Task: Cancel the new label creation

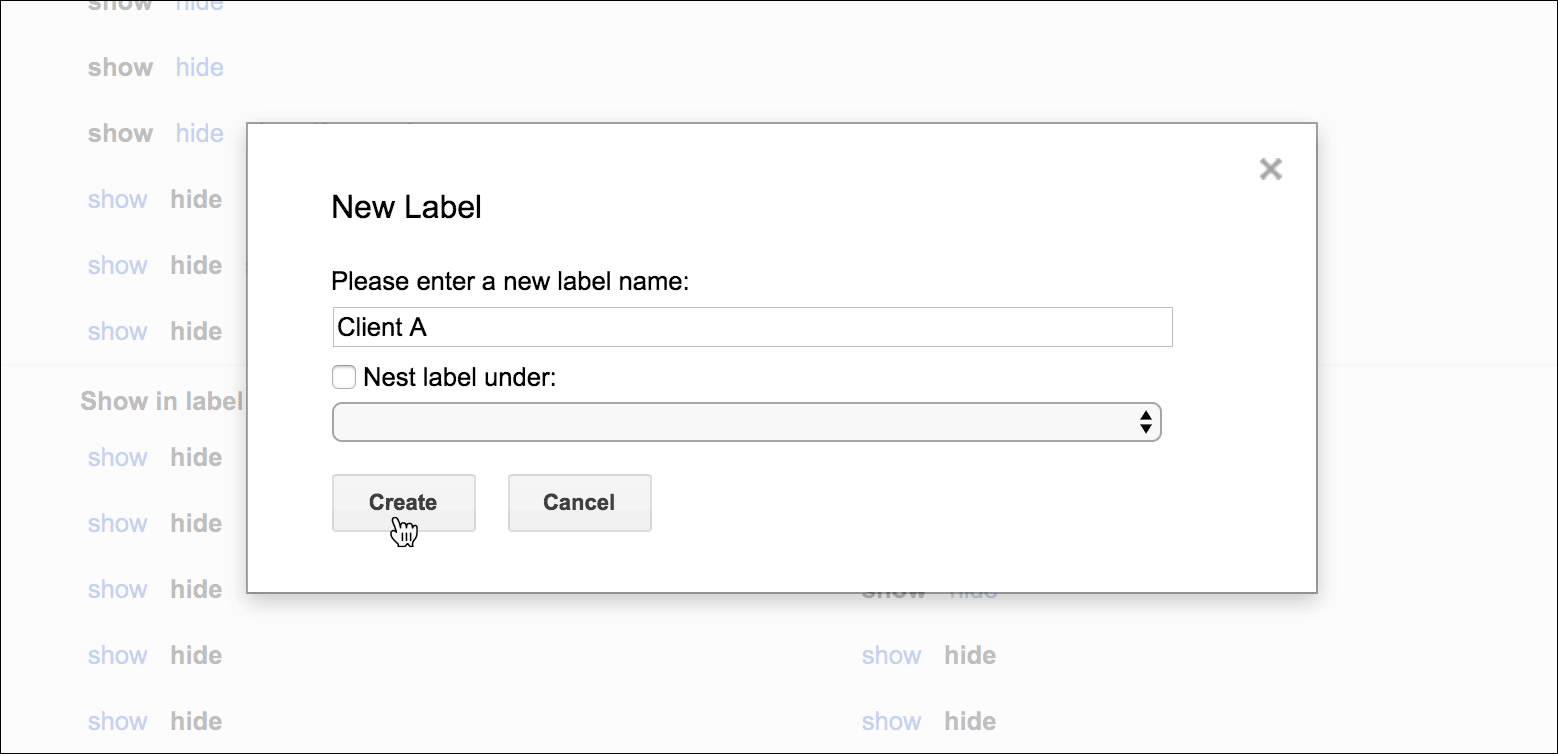Action: tap(579, 502)
